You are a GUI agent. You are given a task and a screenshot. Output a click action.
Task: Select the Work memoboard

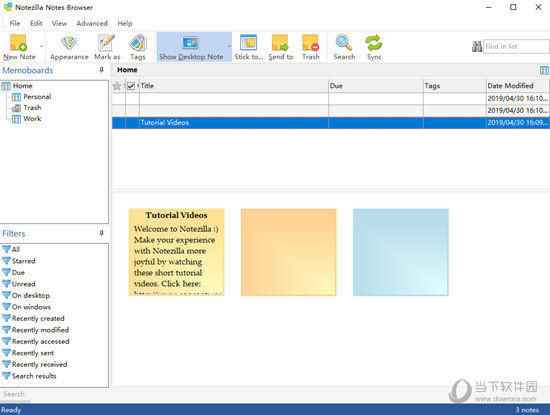click(x=32, y=119)
